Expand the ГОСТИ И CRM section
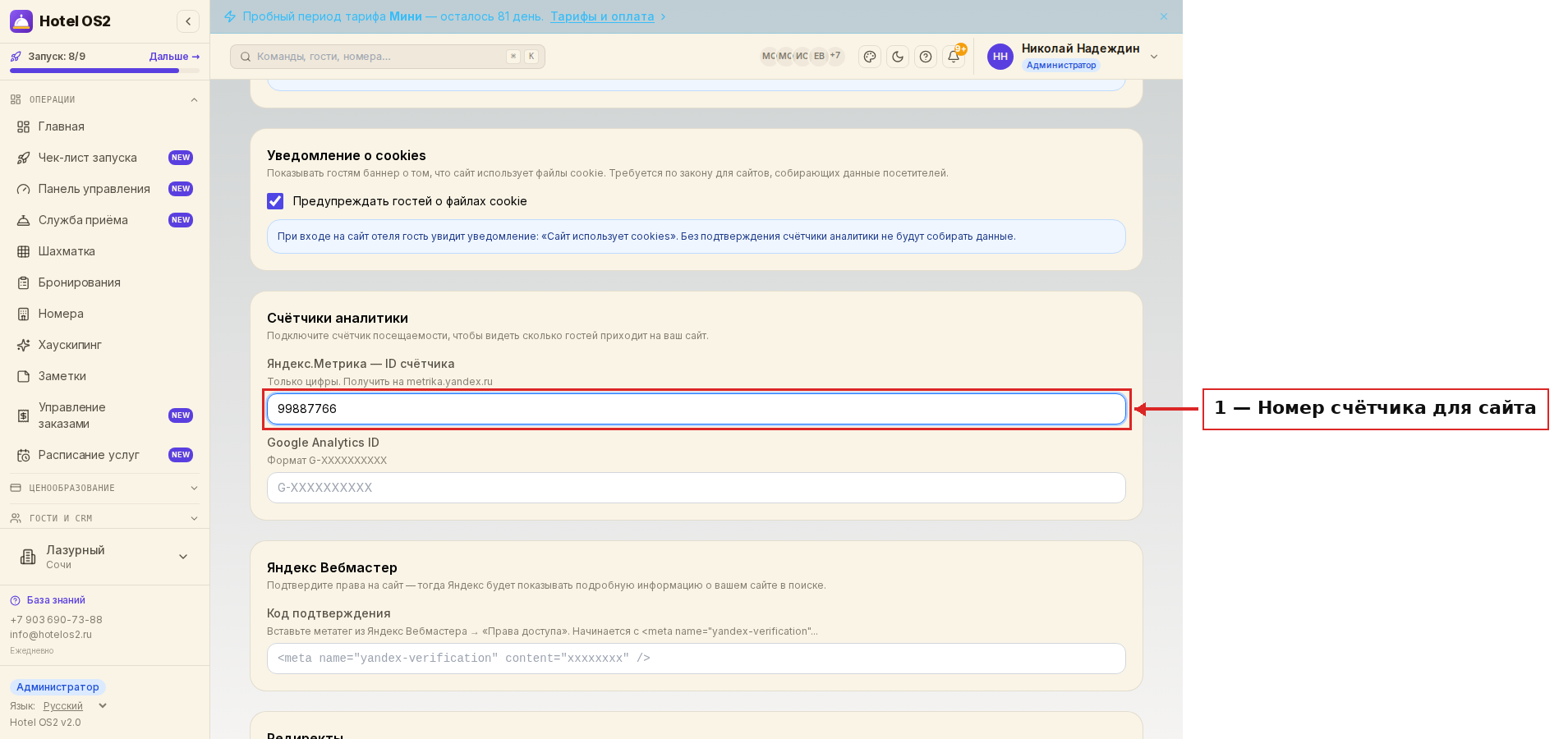 (x=104, y=518)
